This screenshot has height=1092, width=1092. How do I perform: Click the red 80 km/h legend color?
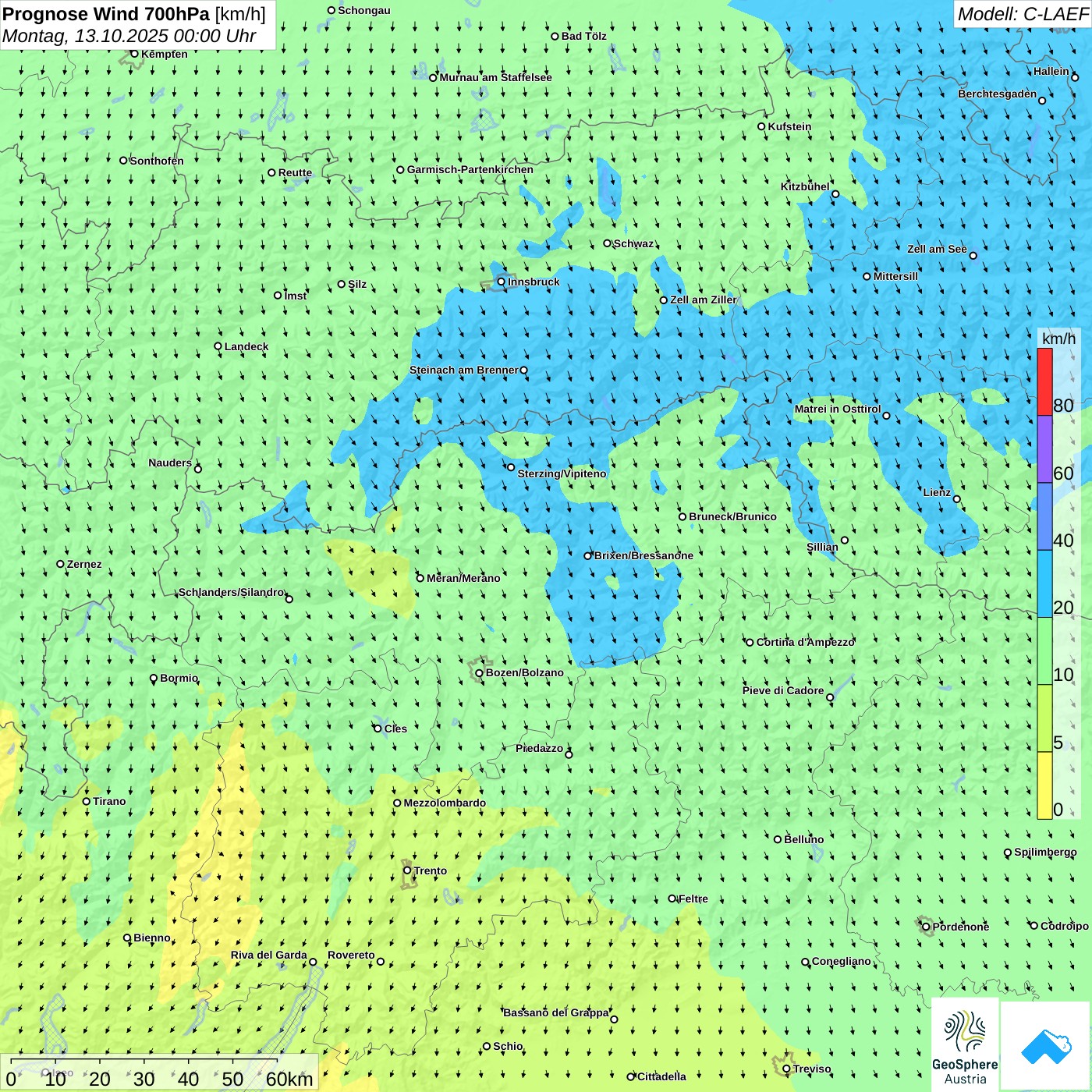1044,381
